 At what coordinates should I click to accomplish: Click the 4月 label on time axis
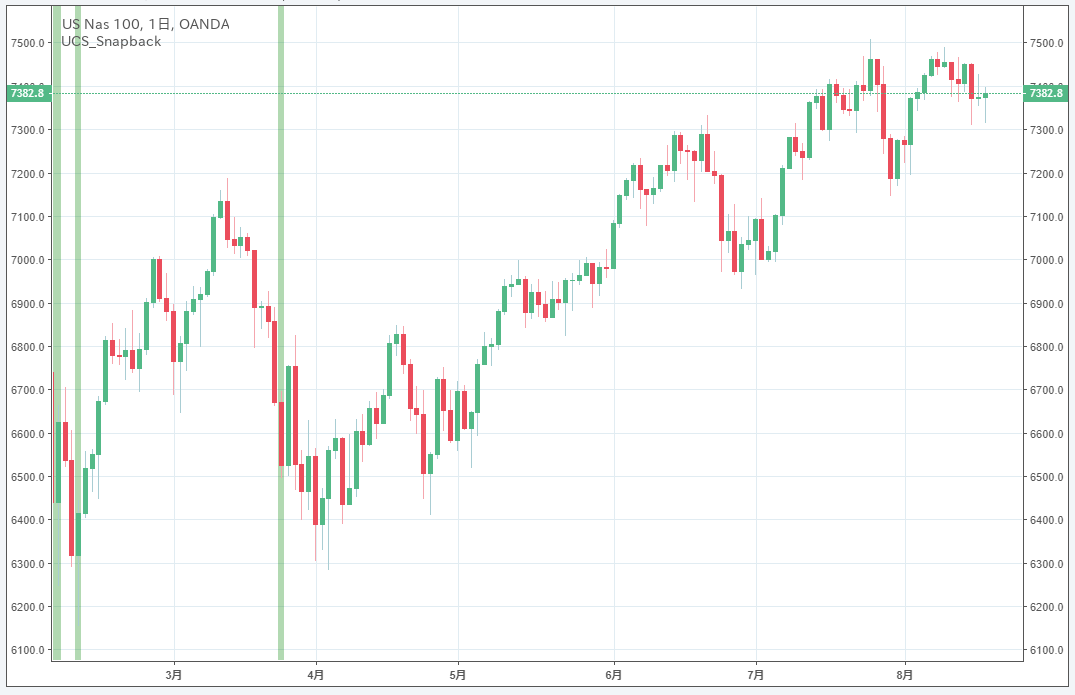[x=316, y=675]
